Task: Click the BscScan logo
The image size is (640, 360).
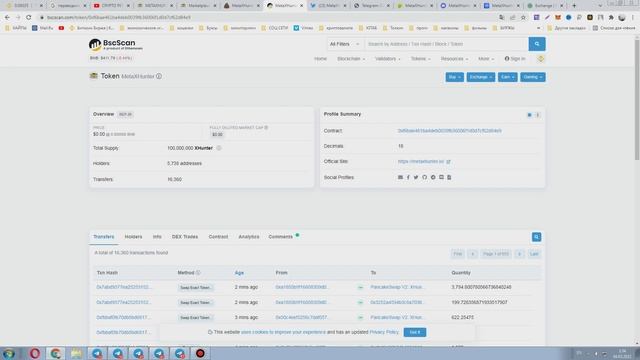Action: pos(116,44)
